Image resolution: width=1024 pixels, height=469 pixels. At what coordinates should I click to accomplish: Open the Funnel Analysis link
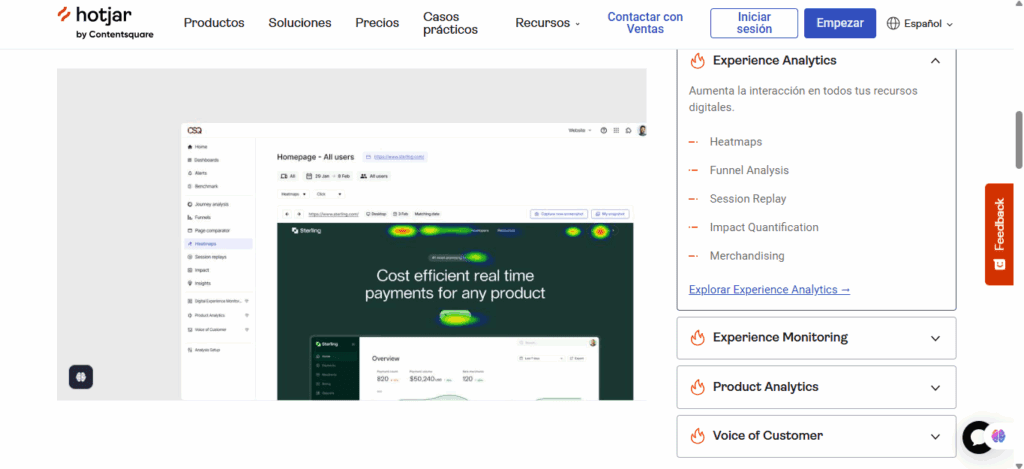[x=749, y=170]
